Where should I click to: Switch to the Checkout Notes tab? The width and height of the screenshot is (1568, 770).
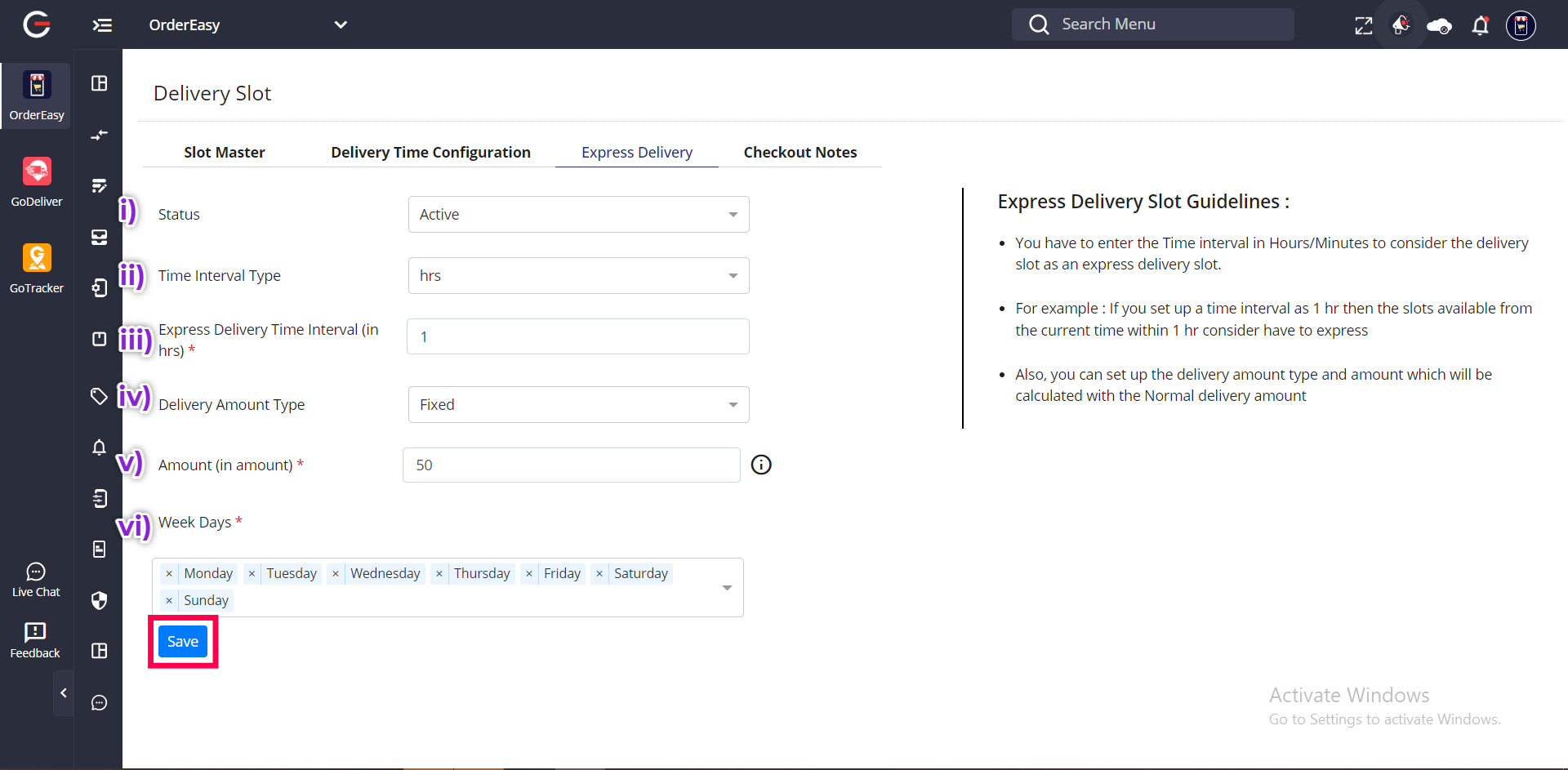(x=800, y=153)
